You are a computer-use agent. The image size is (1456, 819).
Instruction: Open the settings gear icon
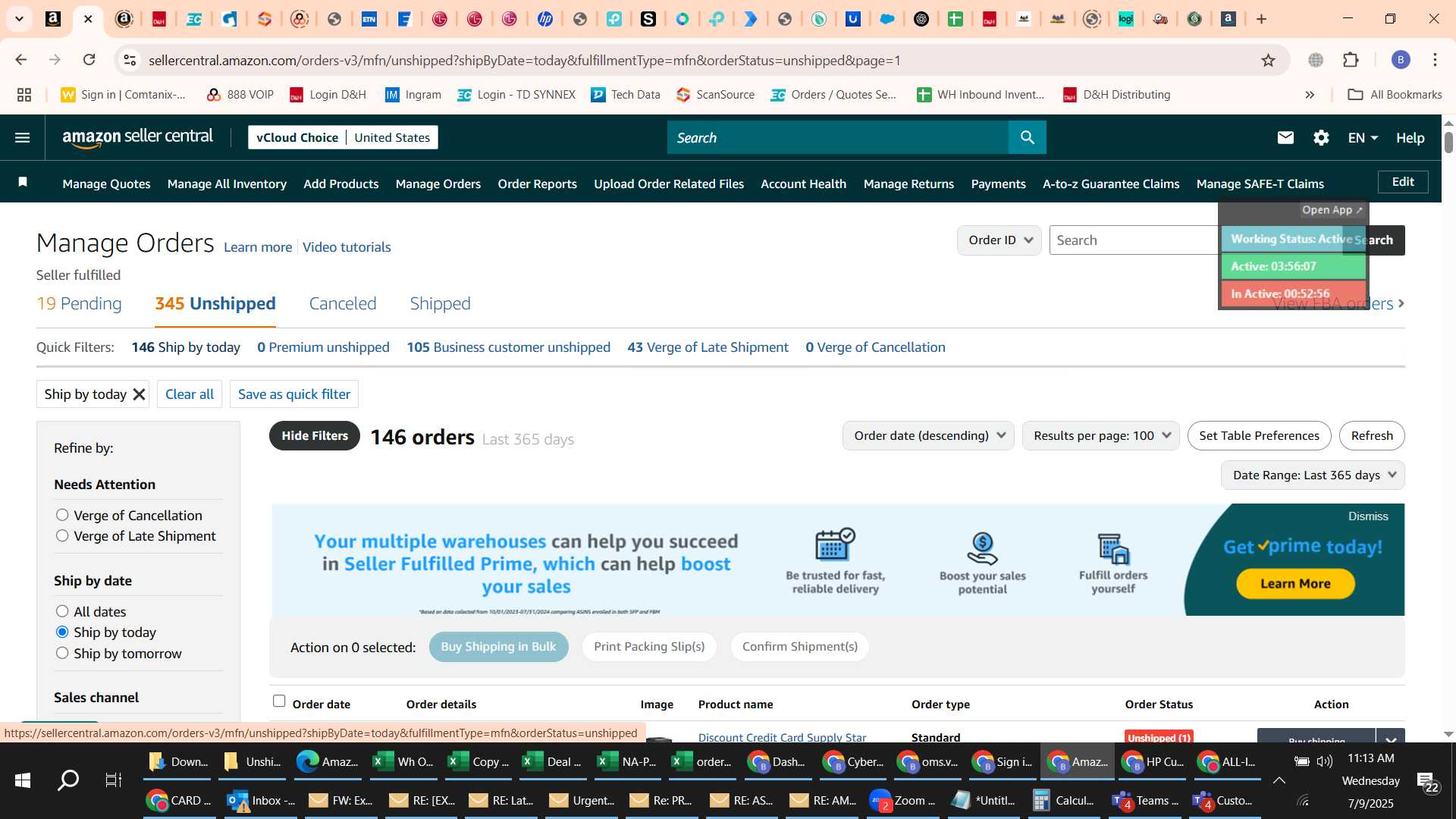(1321, 138)
